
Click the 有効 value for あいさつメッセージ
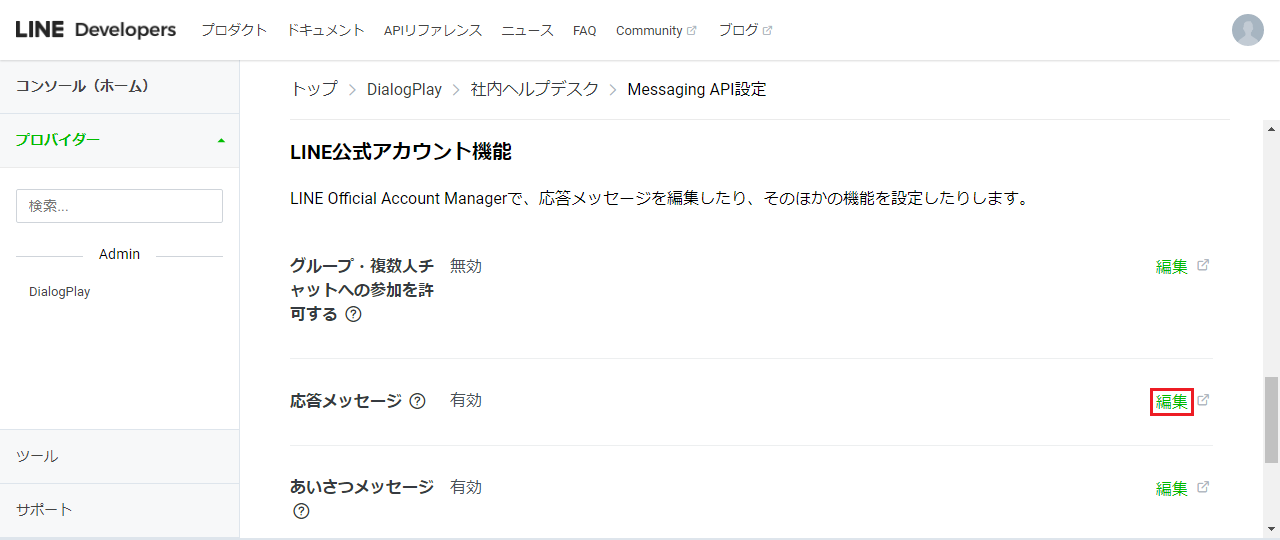pyautogui.click(x=466, y=487)
